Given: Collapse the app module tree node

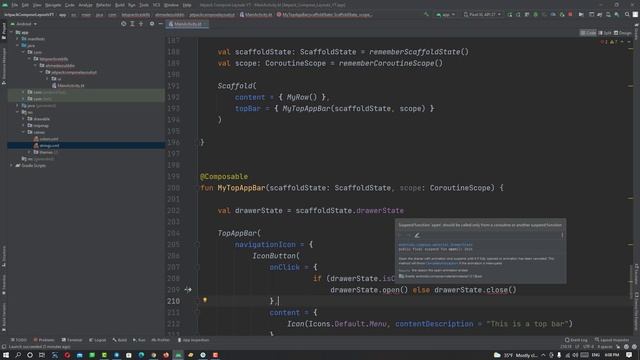Looking at the screenshot, I should point(11,32).
